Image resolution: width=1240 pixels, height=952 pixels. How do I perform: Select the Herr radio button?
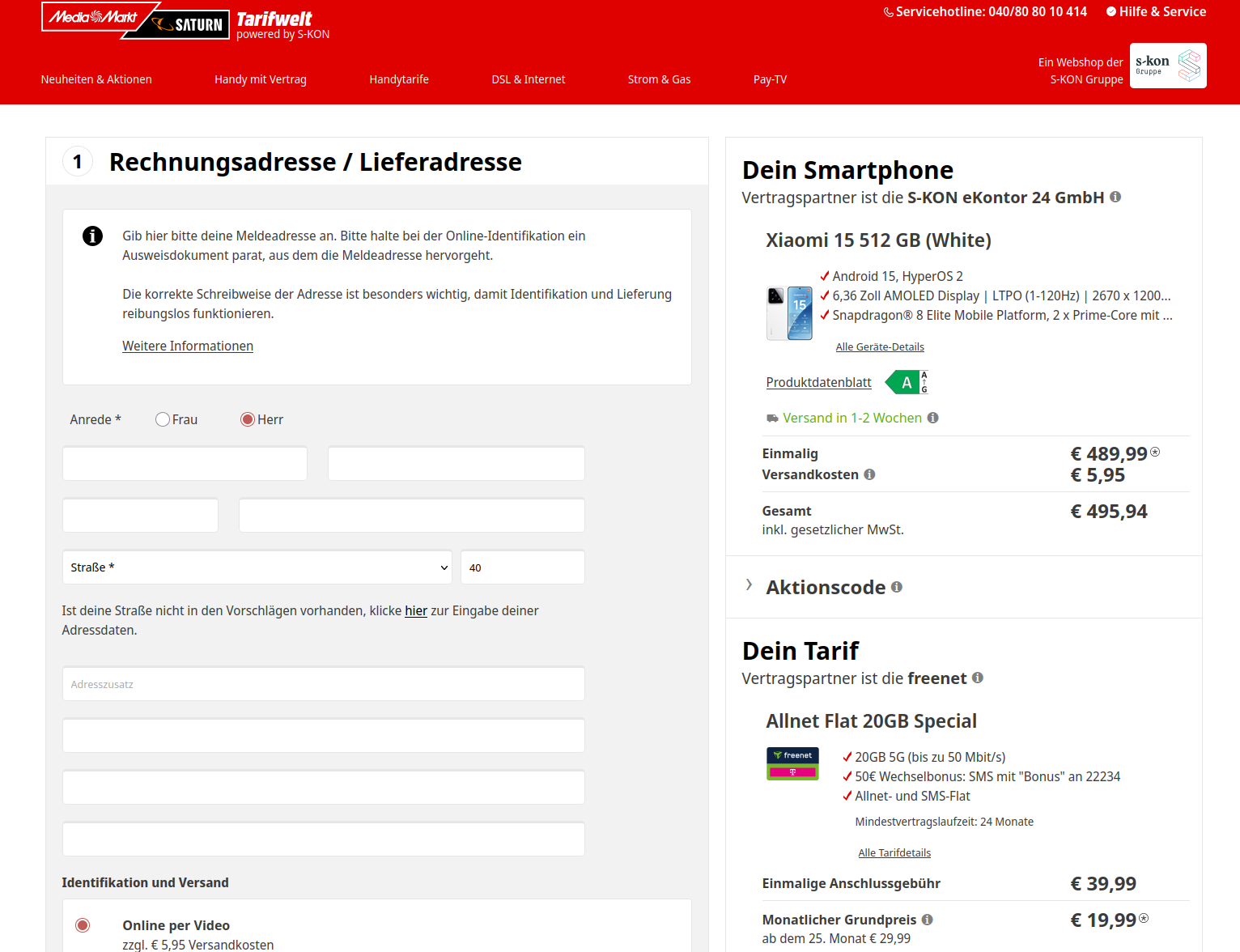point(248,419)
